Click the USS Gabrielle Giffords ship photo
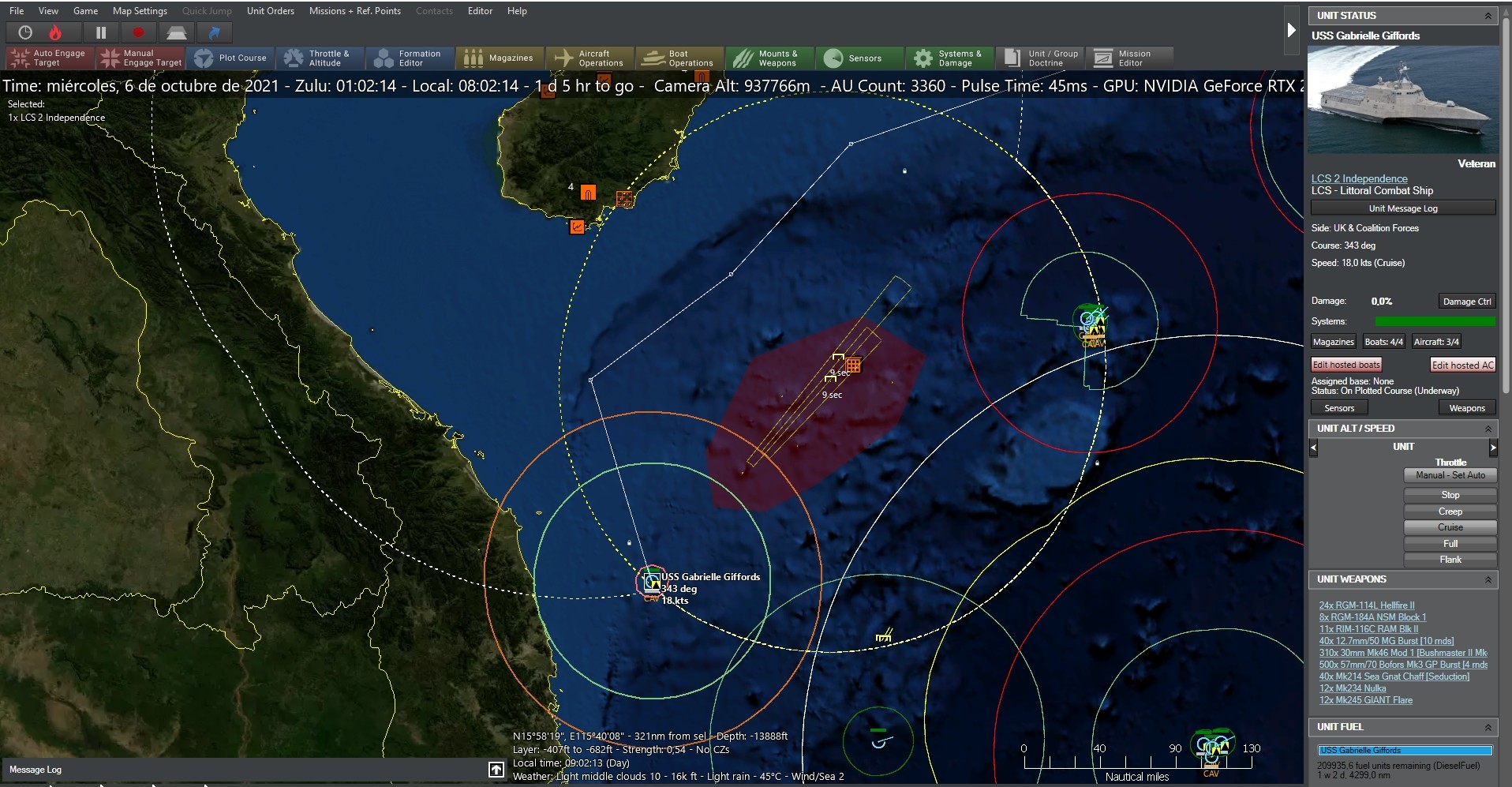Image resolution: width=1512 pixels, height=787 pixels. pyautogui.click(x=1403, y=99)
